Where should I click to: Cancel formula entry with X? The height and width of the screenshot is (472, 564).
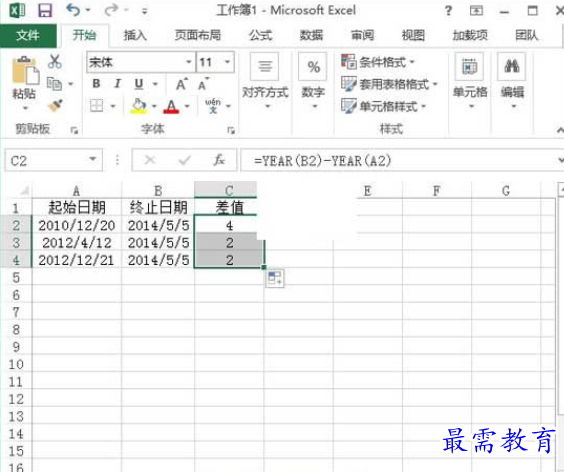click(x=150, y=160)
